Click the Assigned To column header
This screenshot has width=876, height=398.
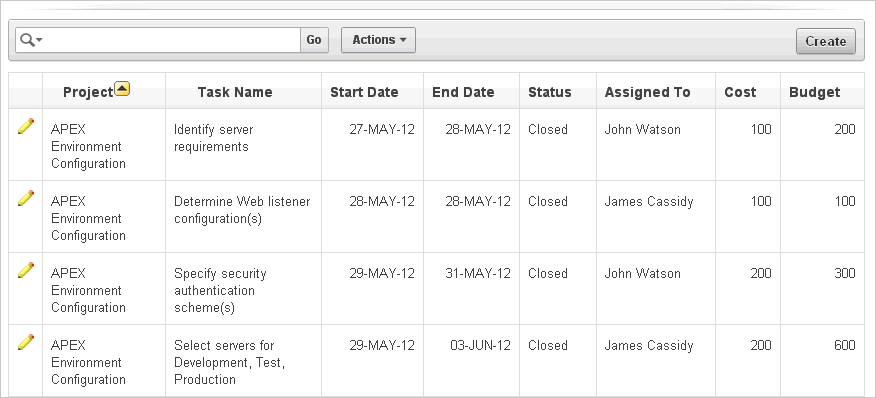(648, 92)
